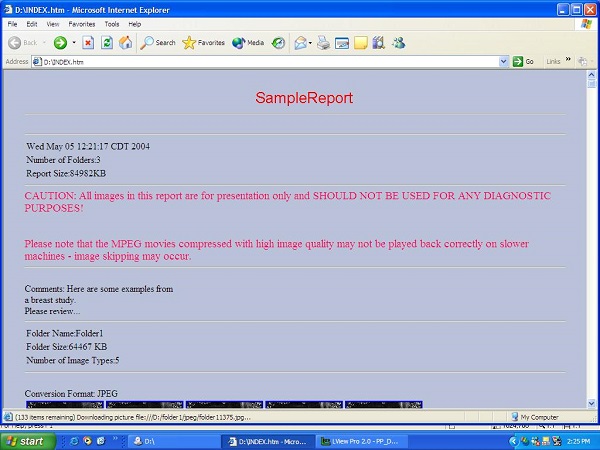600x450 pixels.
Task: Open the File menu
Action: pyautogui.click(x=13, y=23)
